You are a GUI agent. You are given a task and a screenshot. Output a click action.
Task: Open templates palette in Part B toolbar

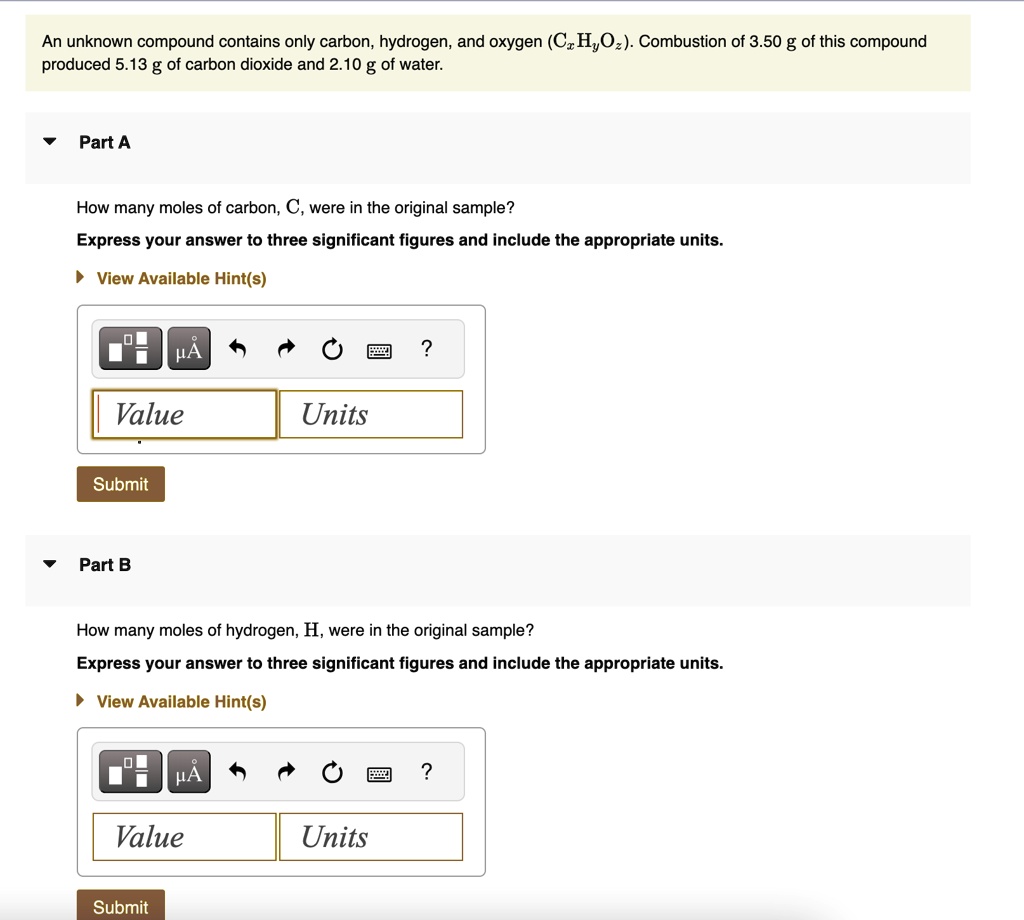(x=131, y=772)
